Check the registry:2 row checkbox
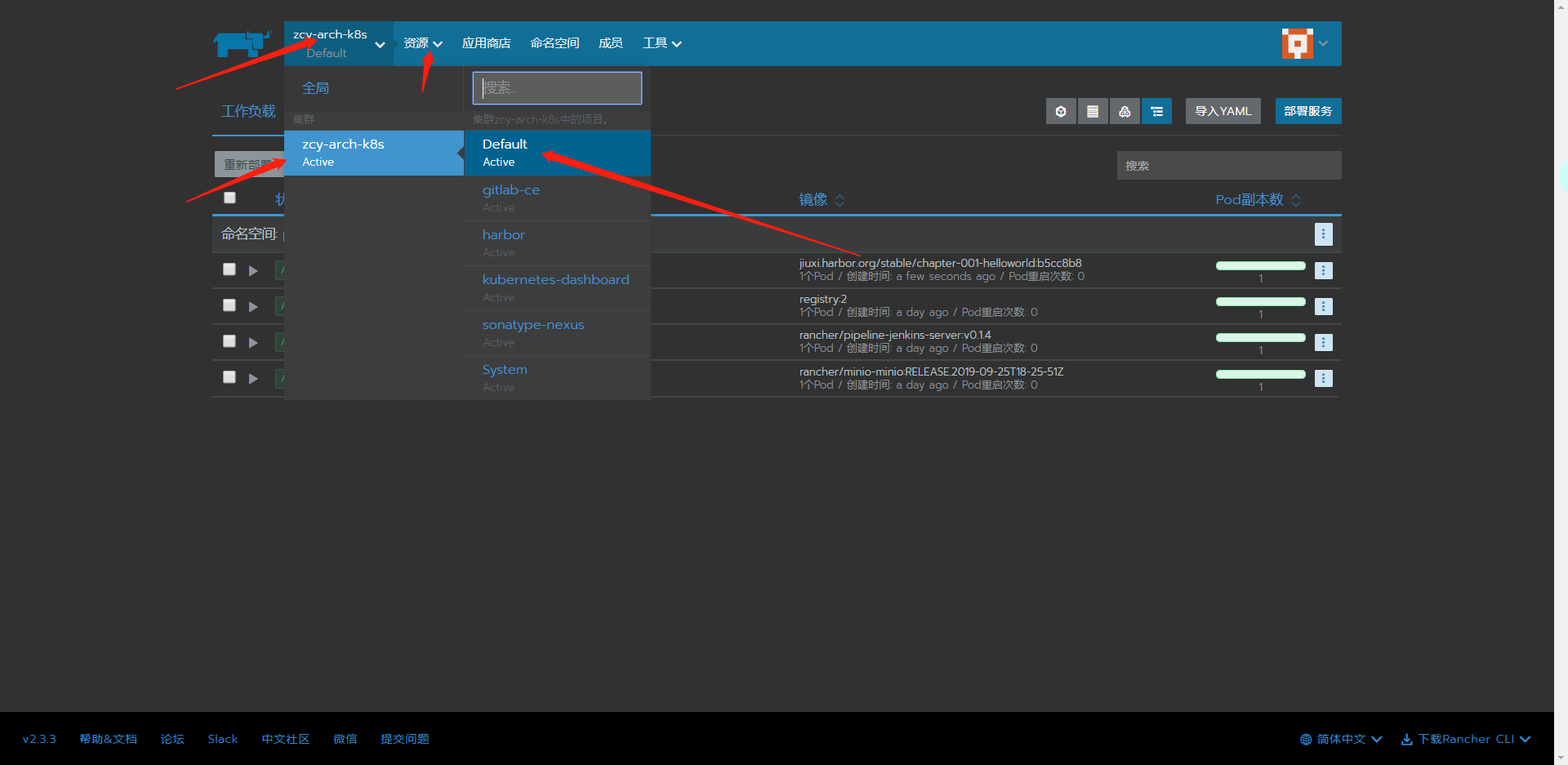This screenshot has width=1568, height=765. pyautogui.click(x=229, y=305)
